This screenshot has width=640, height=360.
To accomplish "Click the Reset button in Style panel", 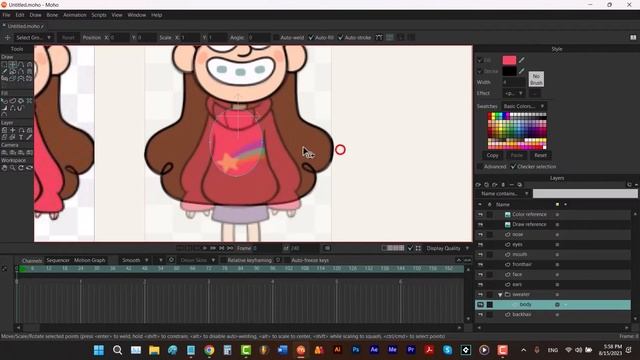I will point(540,155).
